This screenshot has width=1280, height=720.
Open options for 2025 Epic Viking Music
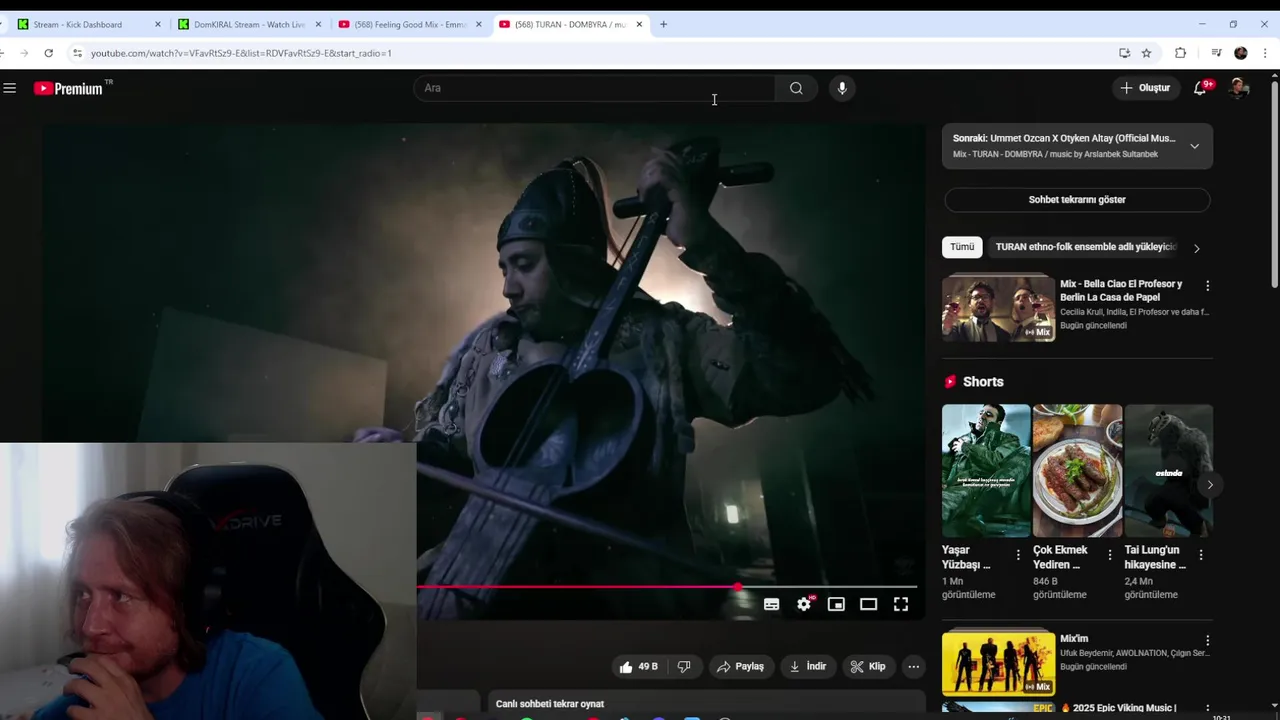[x=1207, y=709]
